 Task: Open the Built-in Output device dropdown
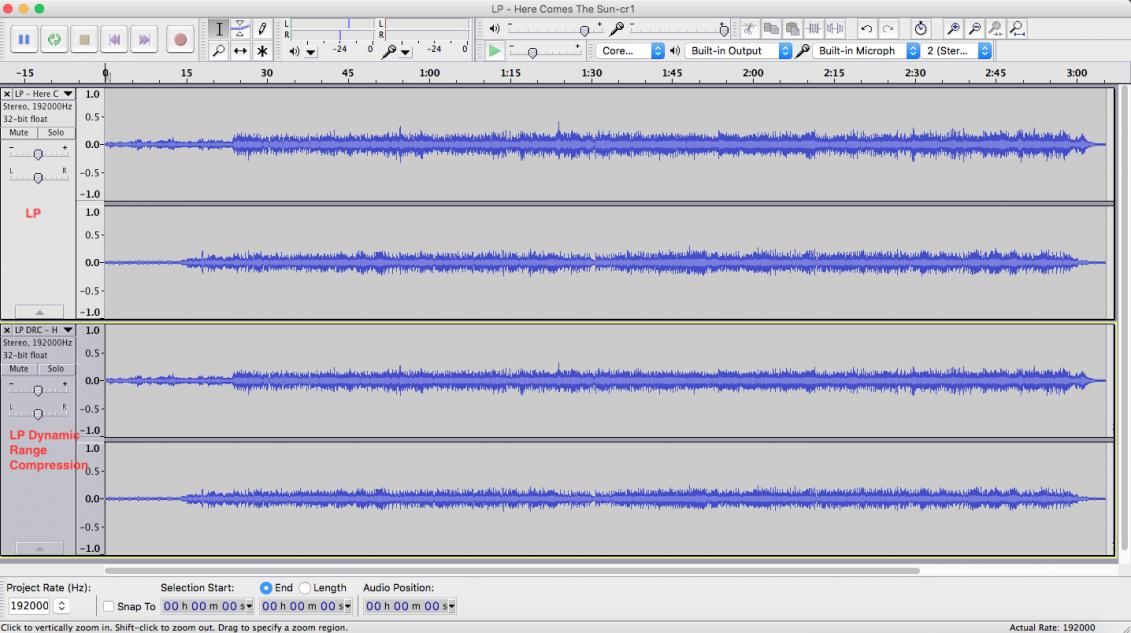738,51
